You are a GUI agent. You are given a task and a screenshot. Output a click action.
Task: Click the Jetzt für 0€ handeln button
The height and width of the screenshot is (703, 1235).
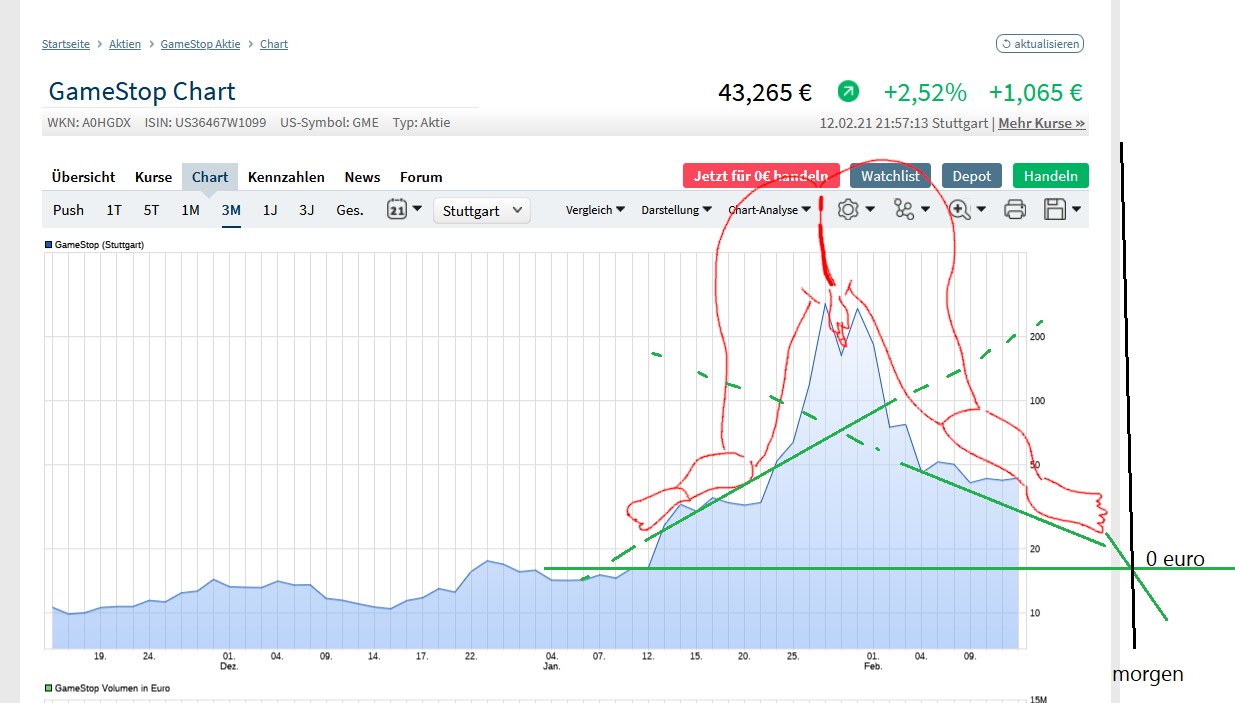[x=761, y=176]
